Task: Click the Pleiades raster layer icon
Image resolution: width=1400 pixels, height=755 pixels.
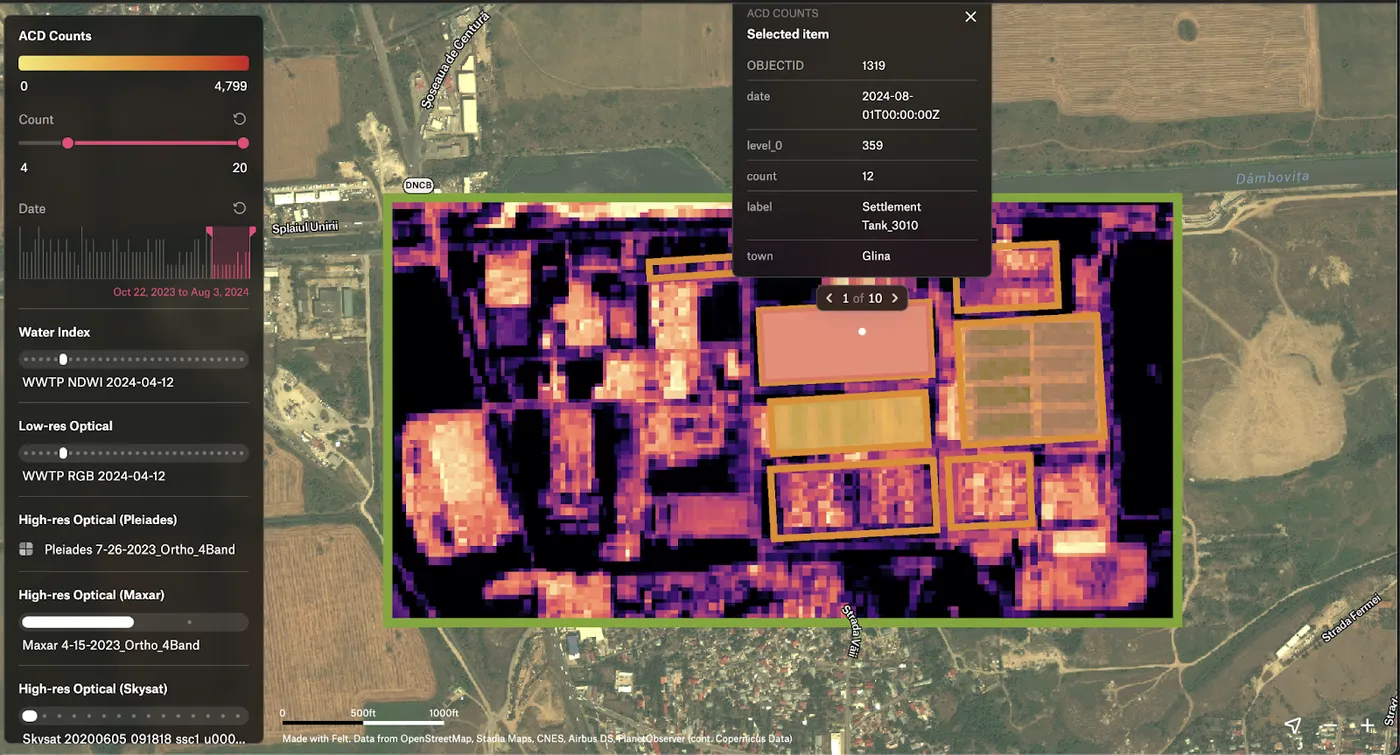Action: pyautogui.click(x=26, y=549)
